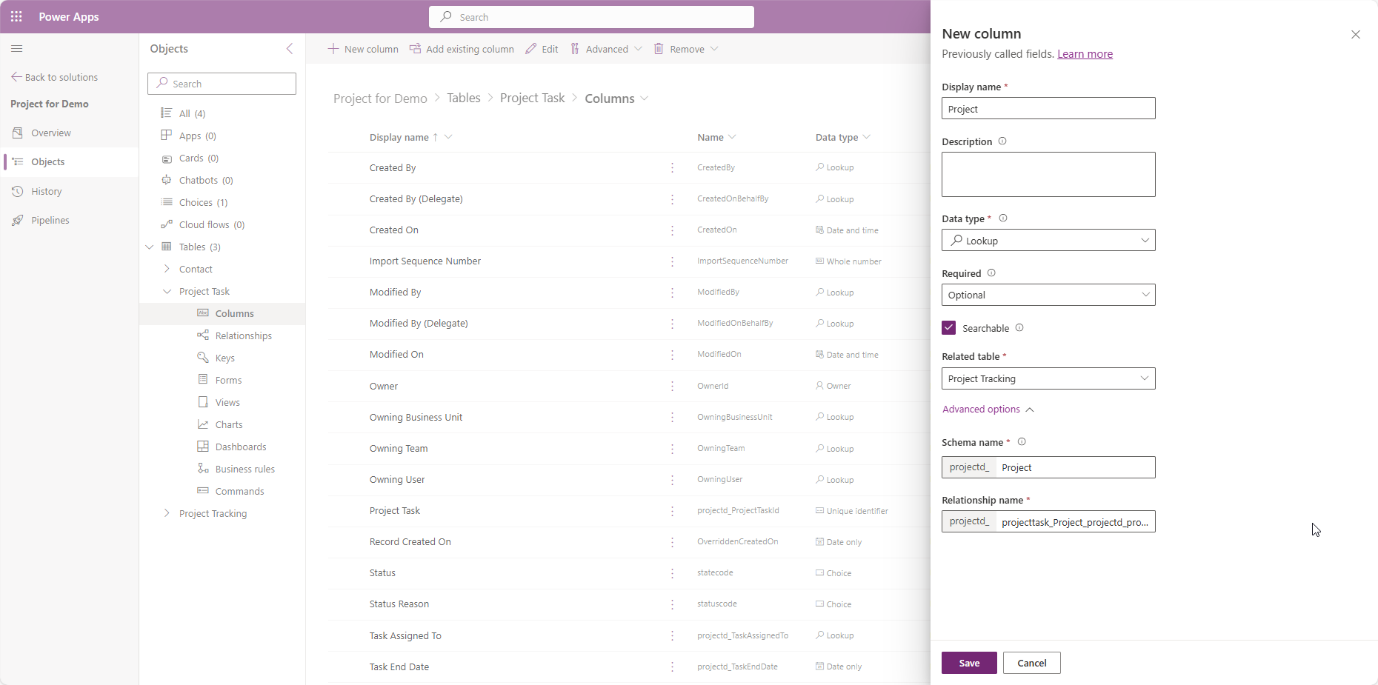Open more options for Task Assigned To row
The width and height of the screenshot is (1378, 685).
click(672, 635)
